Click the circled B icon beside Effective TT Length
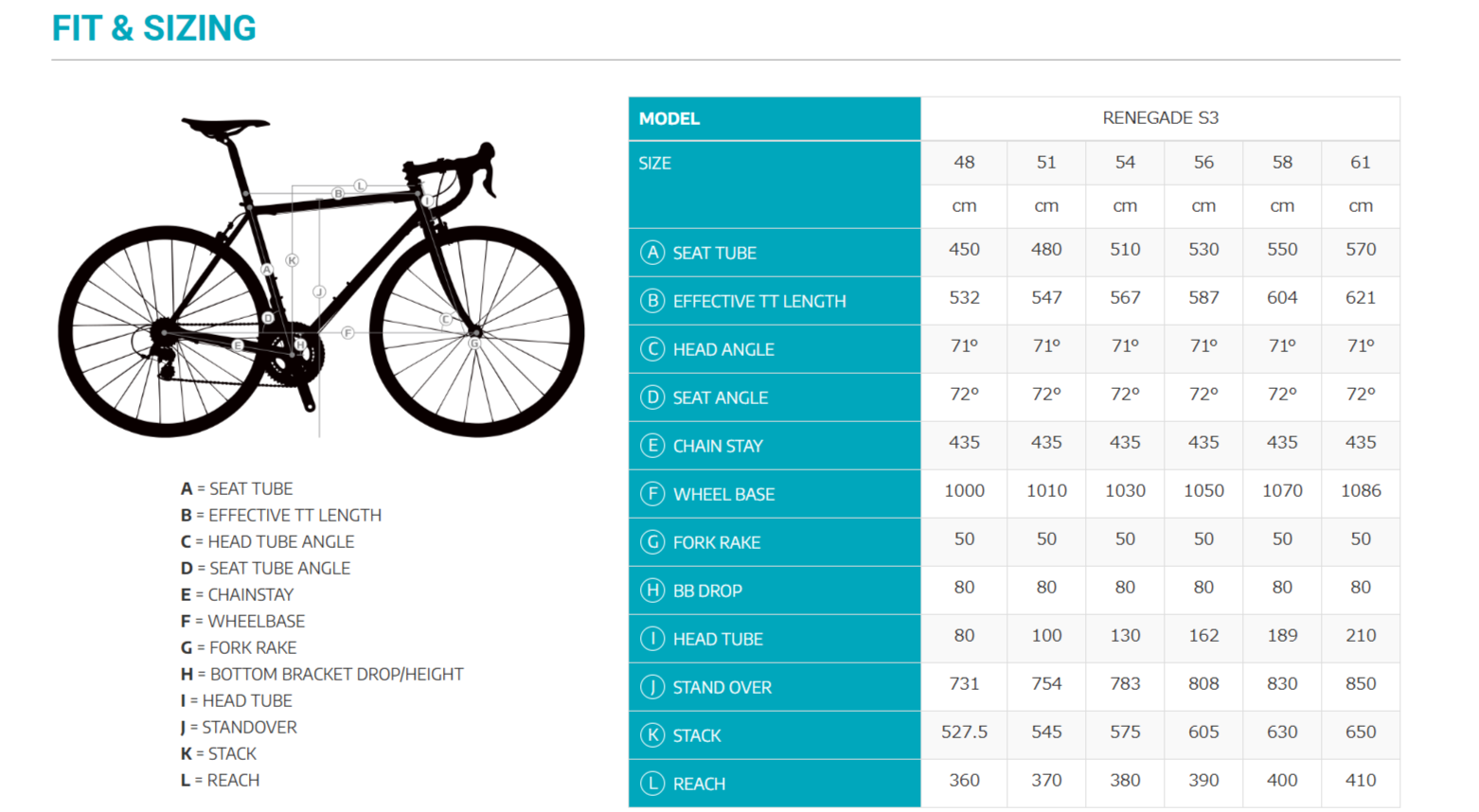The width and height of the screenshot is (1479, 812). pos(651,301)
